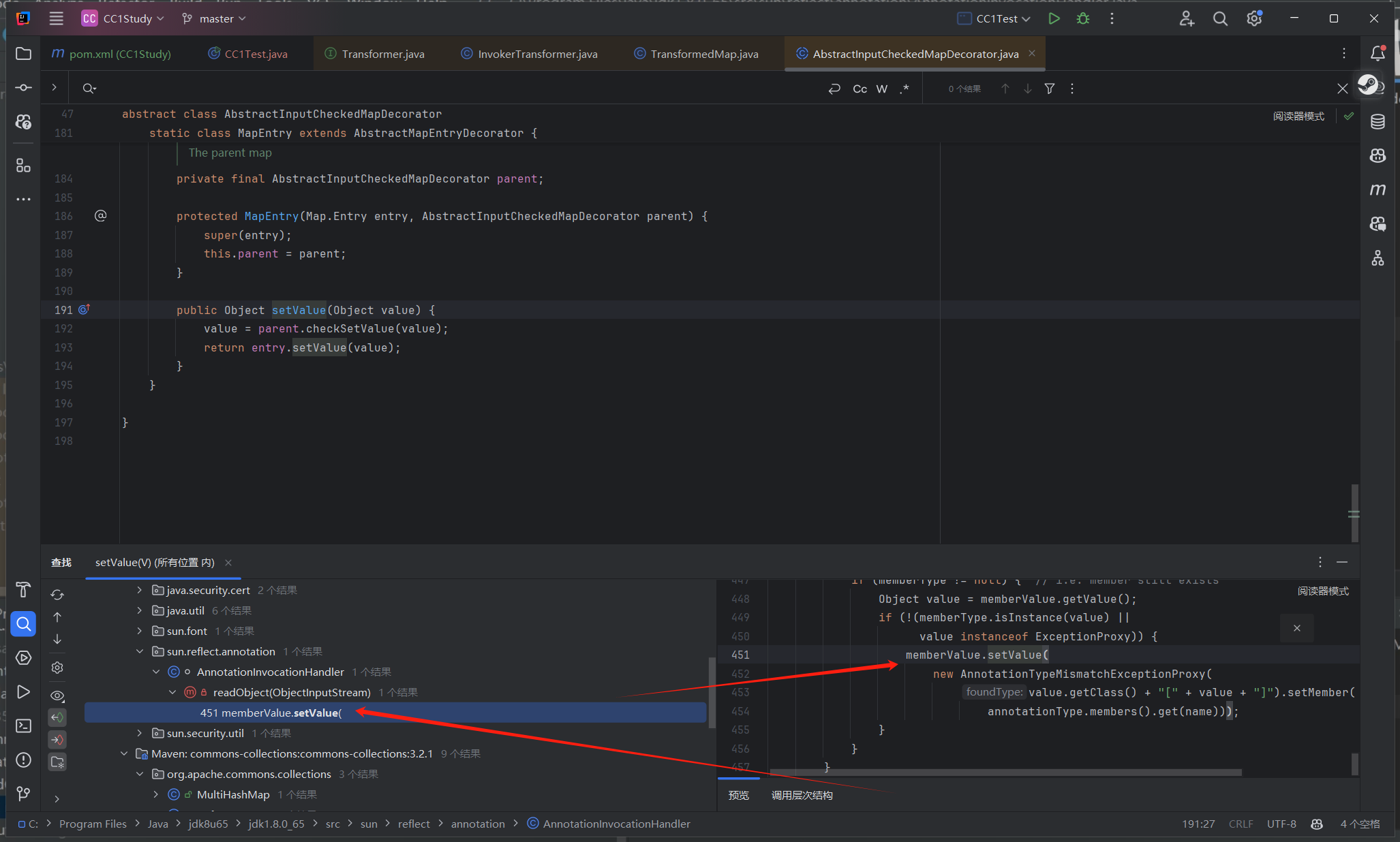Select the 451 memberValue.setValue( result row
Viewport: 1400px width, 842px height.
[x=395, y=713]
